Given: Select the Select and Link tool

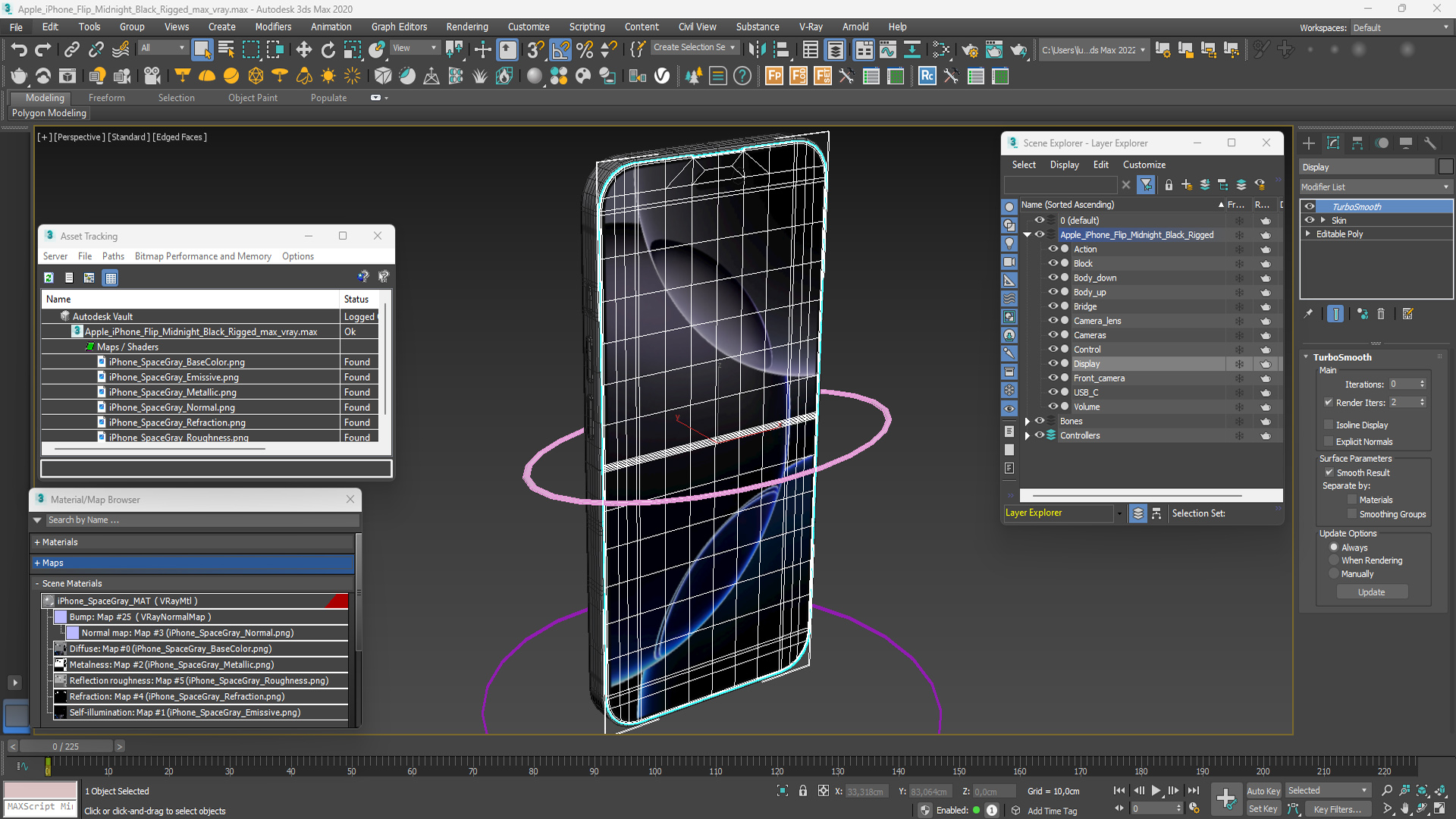Looking at the screenshot, I should pos(72,50).
